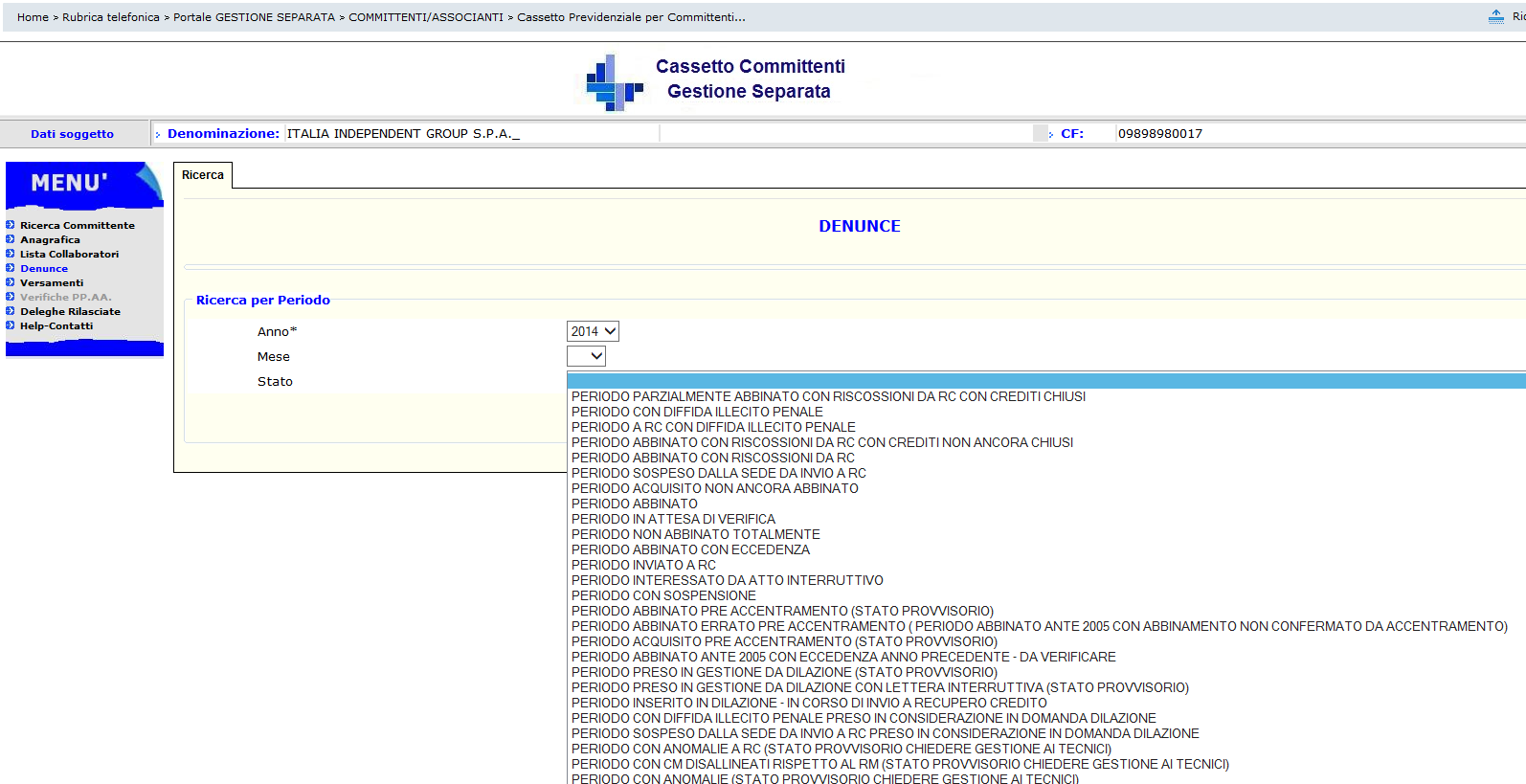Click bullet icon beside Versamenti

pos(11,282)
